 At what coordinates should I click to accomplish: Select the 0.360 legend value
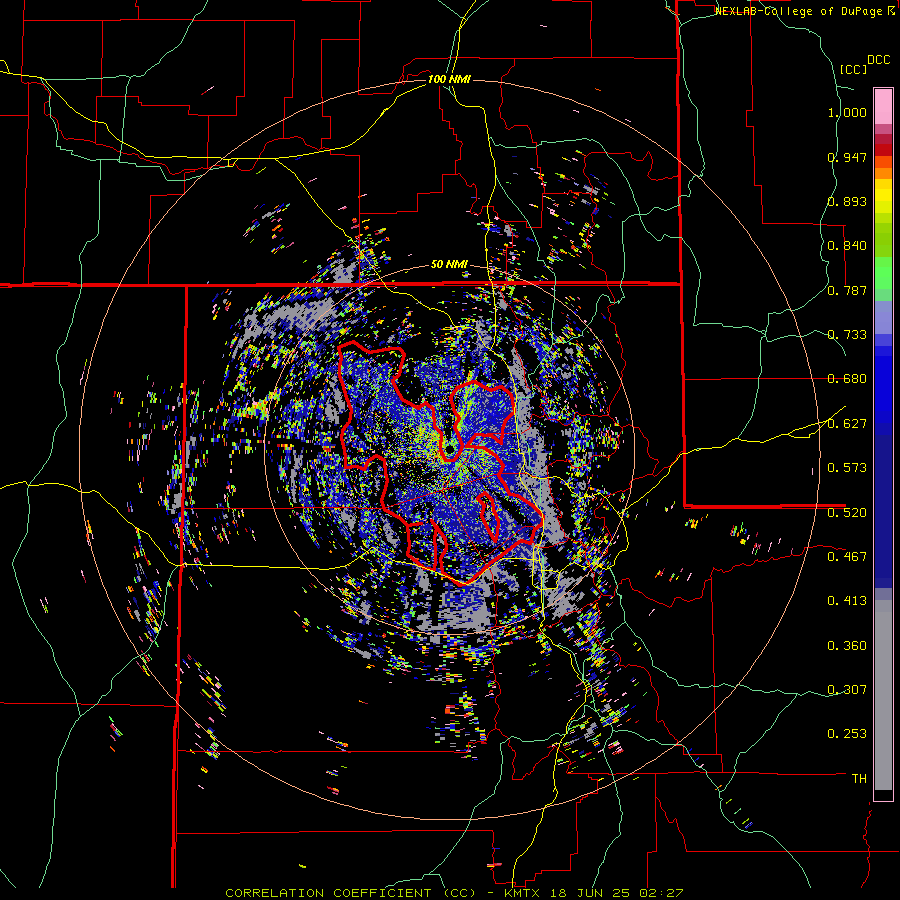point(847,646)
